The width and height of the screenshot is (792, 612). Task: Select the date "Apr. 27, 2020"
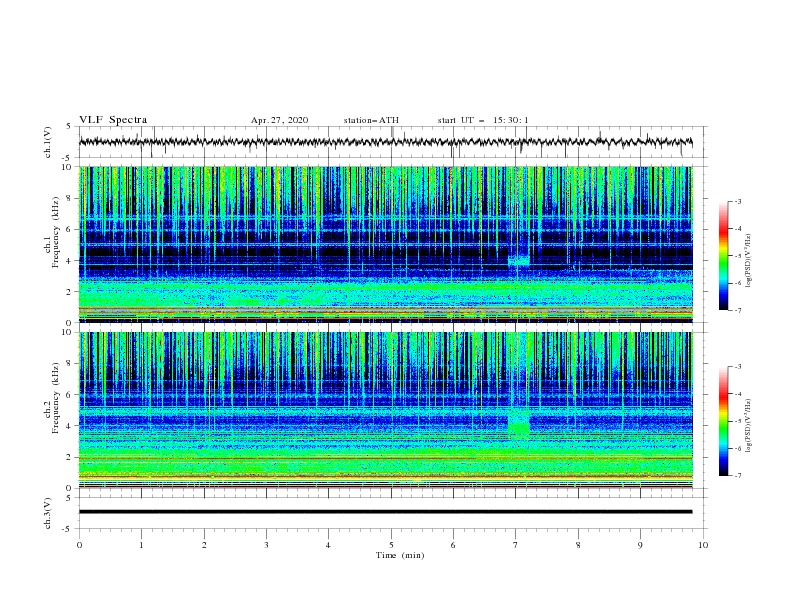click(x=279, y=120)
